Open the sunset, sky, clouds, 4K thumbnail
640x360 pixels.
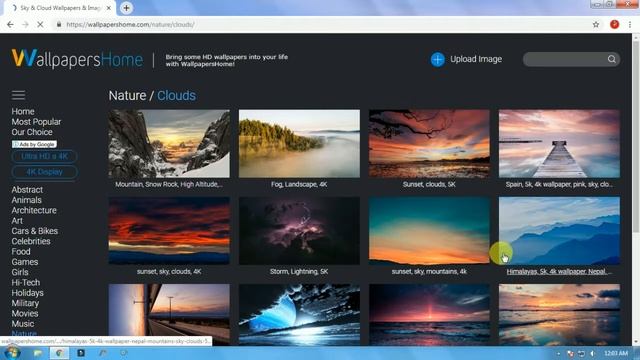[169, 231]
